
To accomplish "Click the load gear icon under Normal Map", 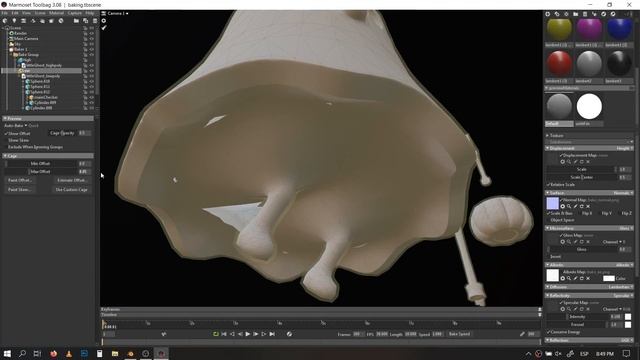I will [562, 206].
